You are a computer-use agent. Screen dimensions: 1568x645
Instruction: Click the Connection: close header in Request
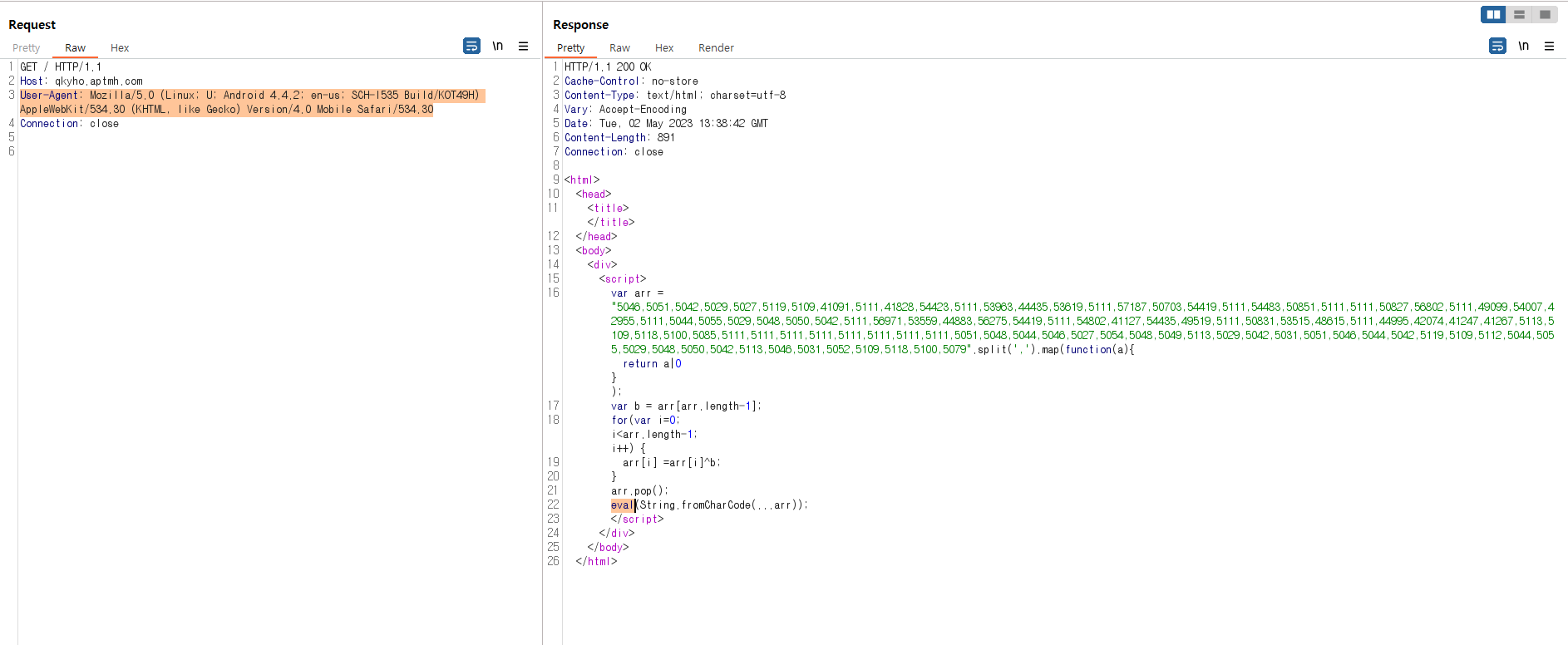click(70, 124)
